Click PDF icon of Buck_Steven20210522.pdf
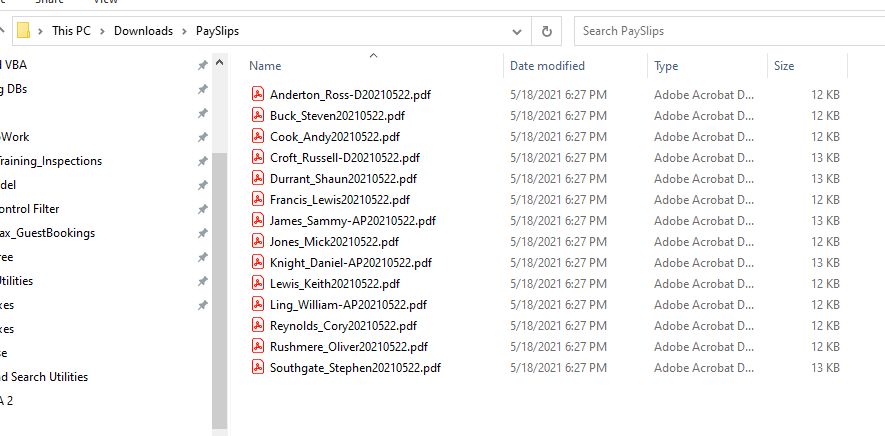This screenshot has width=885, height=436. point(258,115)
